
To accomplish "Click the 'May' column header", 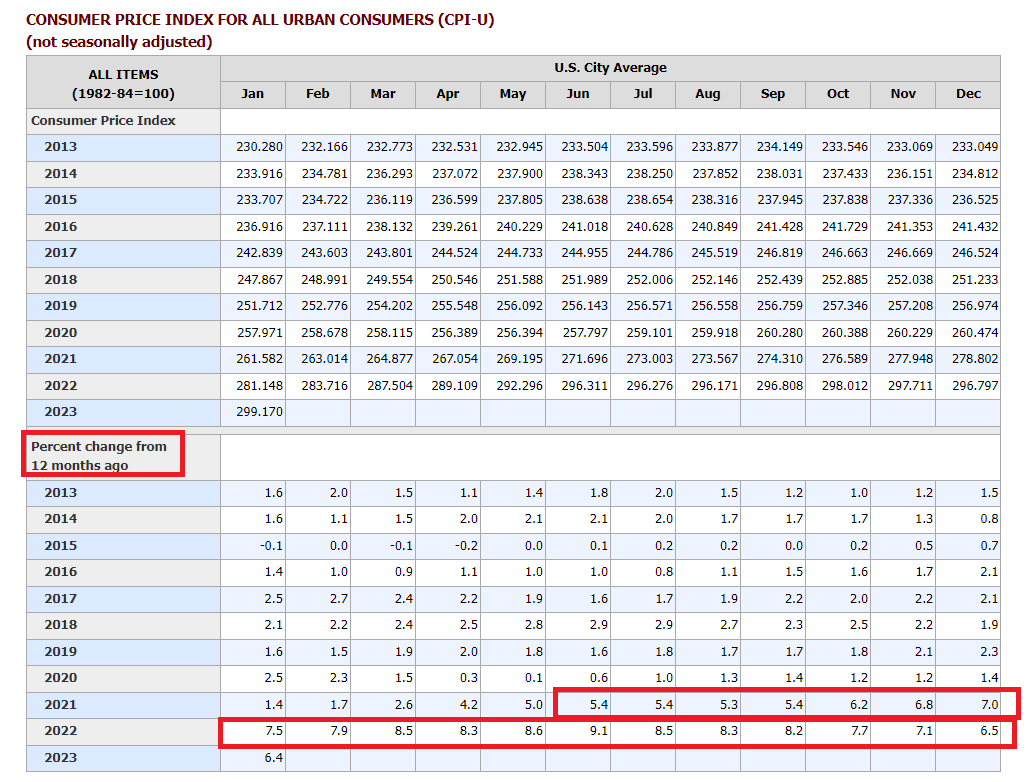I will 513,94.
